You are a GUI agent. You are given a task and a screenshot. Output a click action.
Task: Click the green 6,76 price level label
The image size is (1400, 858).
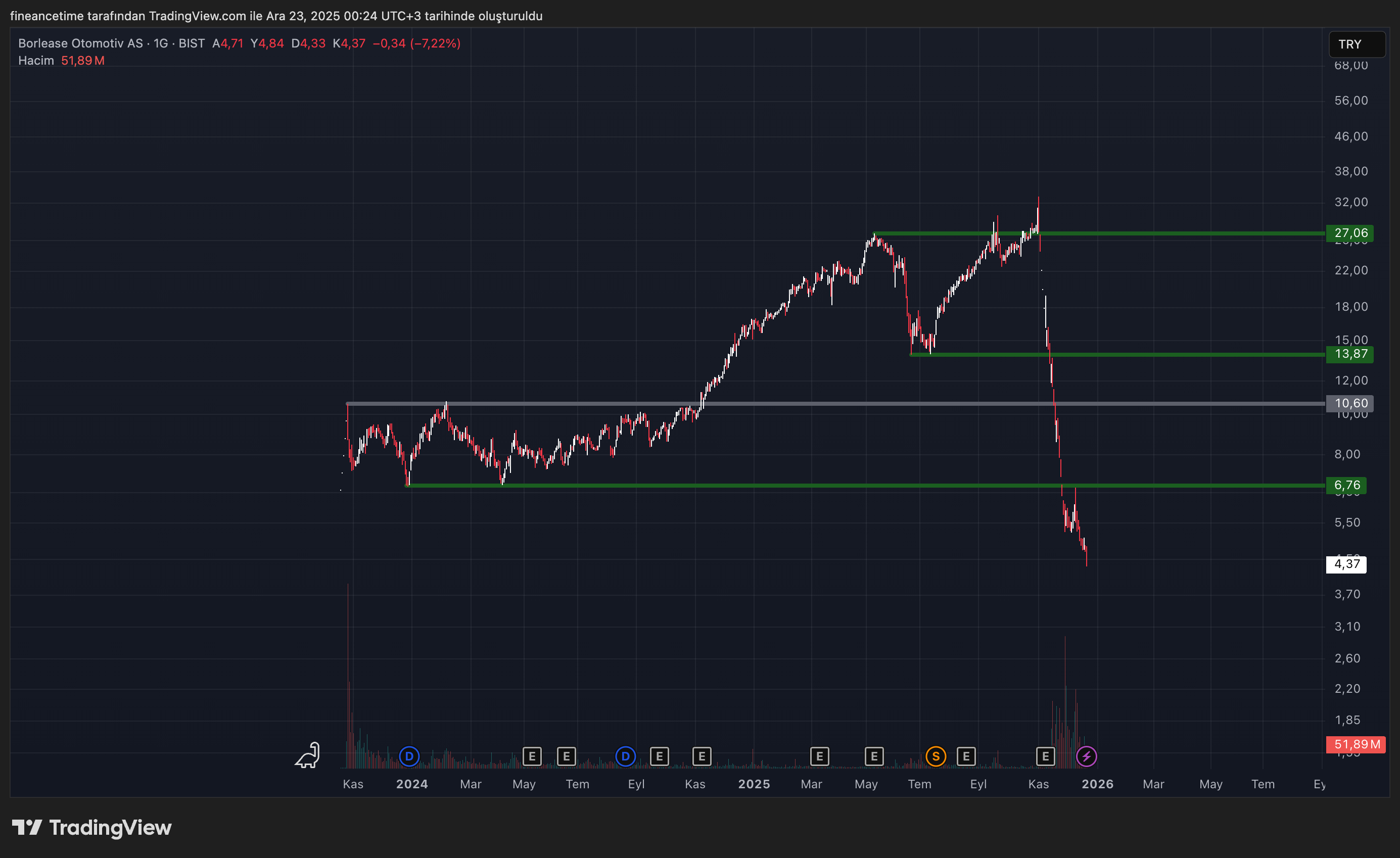coord(1346,485)
